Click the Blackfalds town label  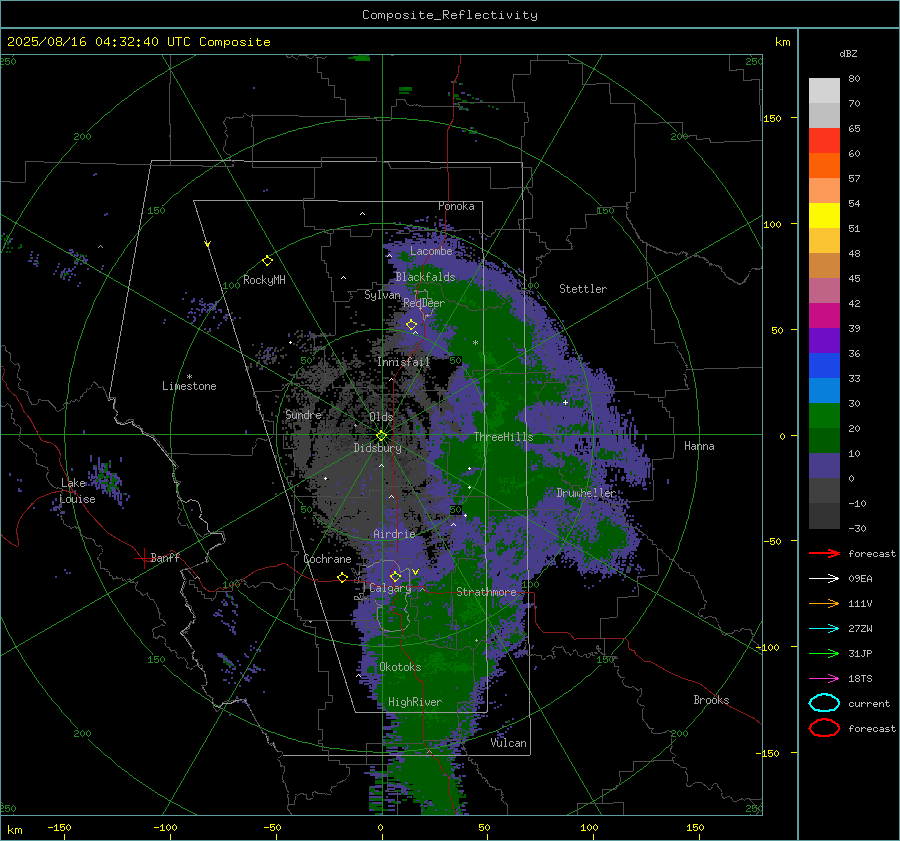(x=425, y=277)
